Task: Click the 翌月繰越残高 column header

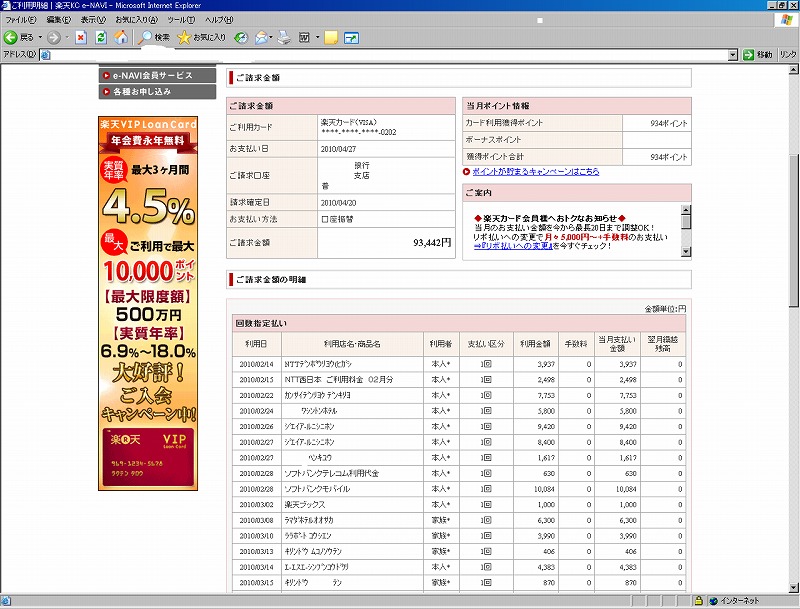Action: pos(662,344)
